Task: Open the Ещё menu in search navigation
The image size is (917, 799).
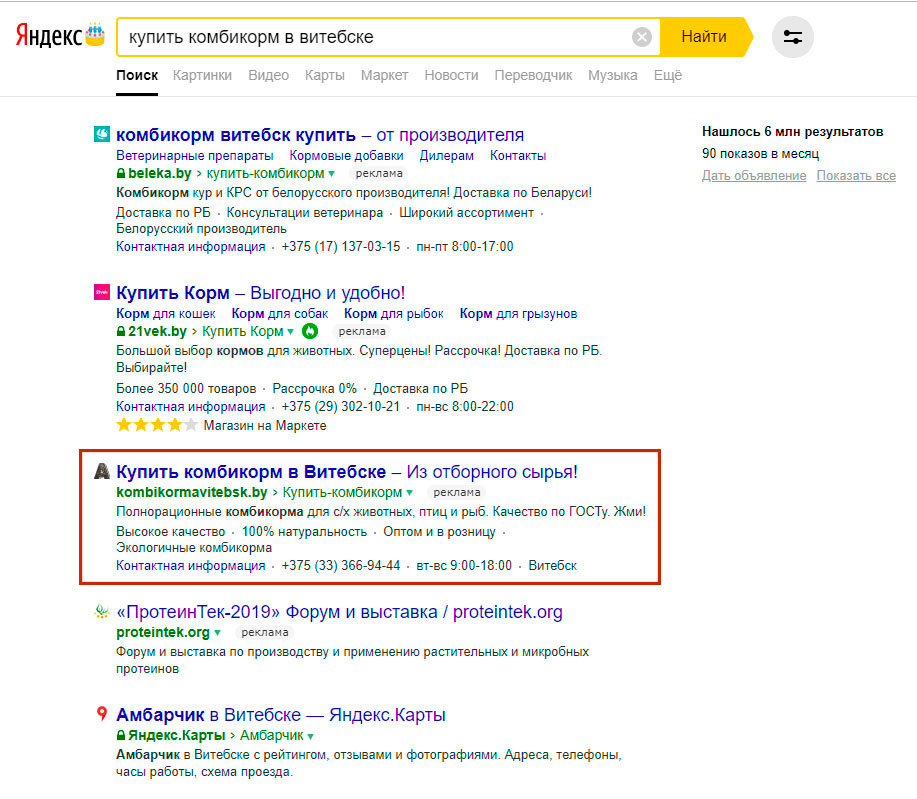Action: [x=667, y=75]
